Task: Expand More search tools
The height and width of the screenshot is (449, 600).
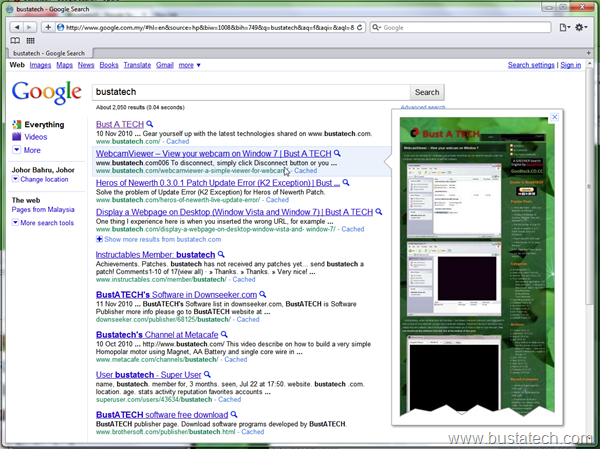Action: tap(43, 222)
